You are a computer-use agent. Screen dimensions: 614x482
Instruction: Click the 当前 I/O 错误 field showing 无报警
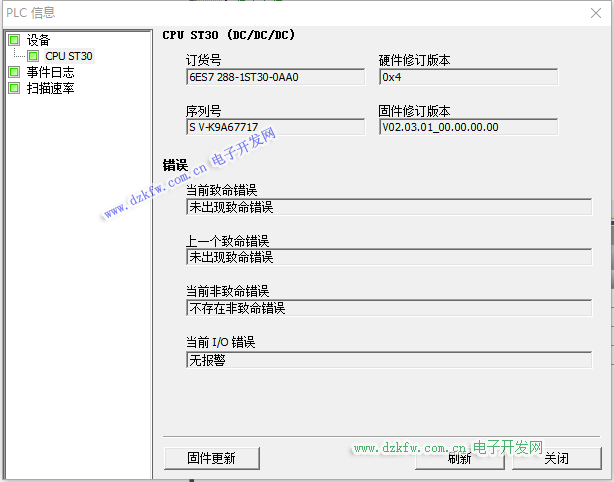click(x=388, y=360)
